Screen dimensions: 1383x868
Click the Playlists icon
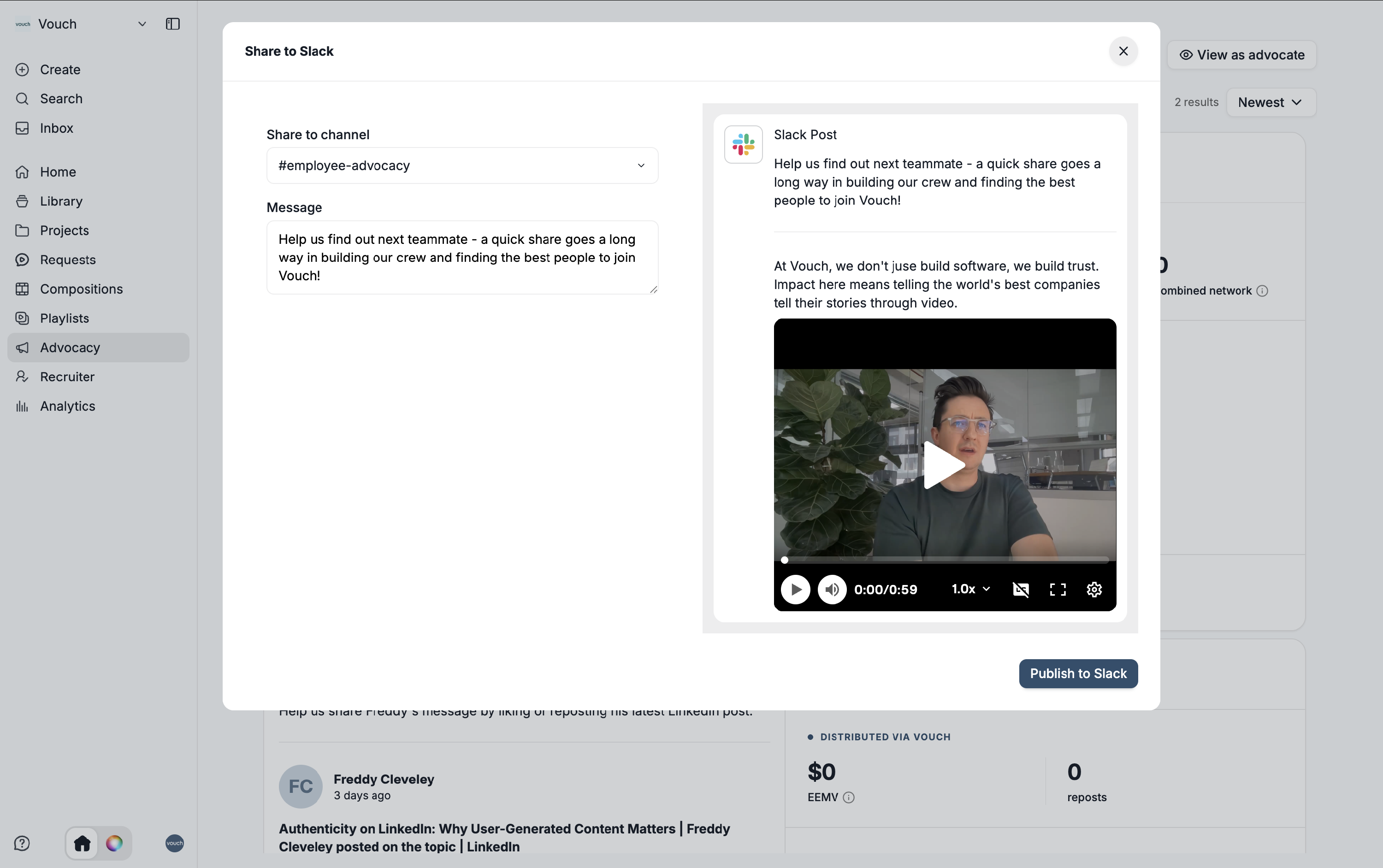(x=23, y=318)
